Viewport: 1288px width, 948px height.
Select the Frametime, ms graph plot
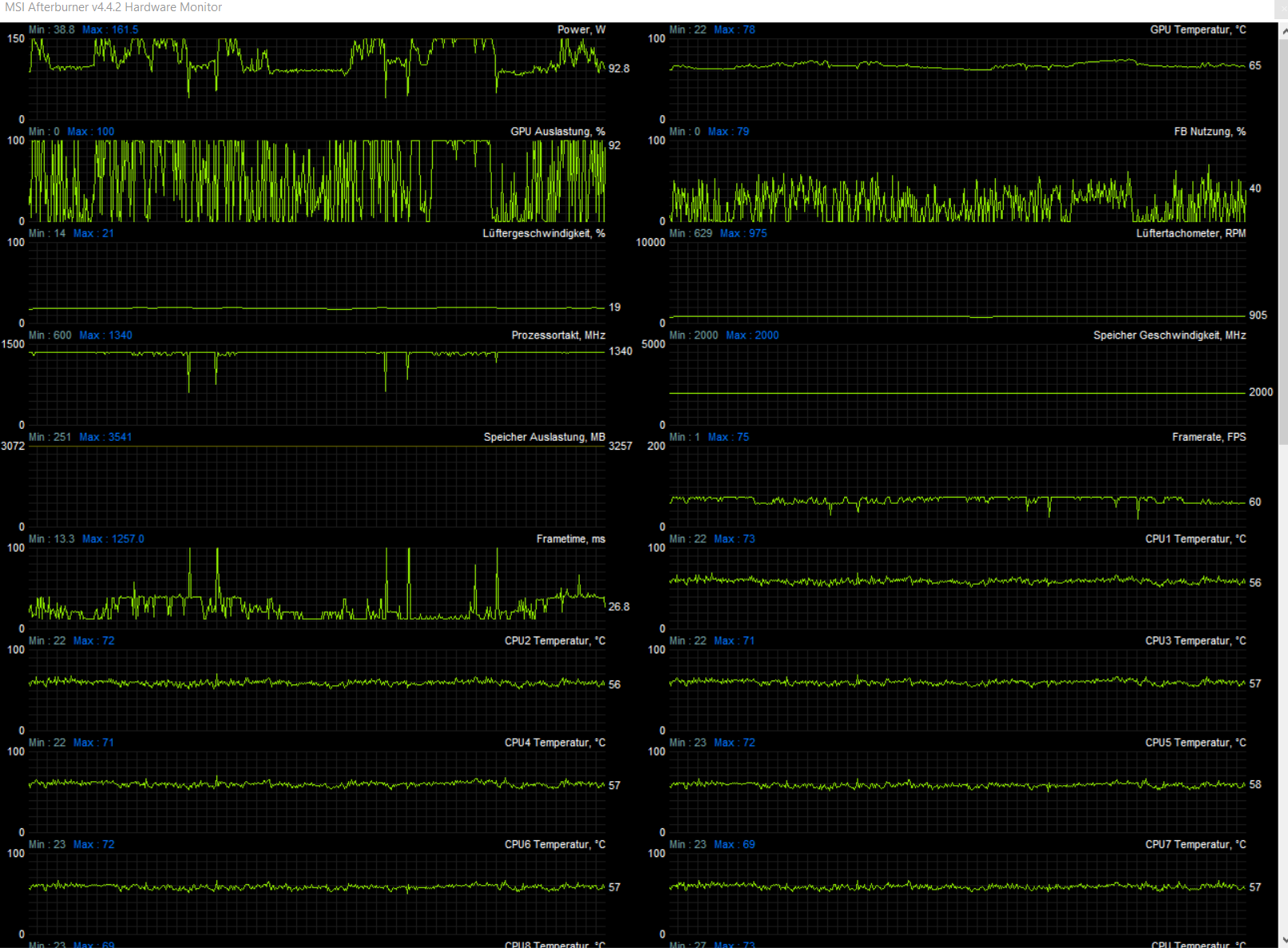[x=318, y=588]
